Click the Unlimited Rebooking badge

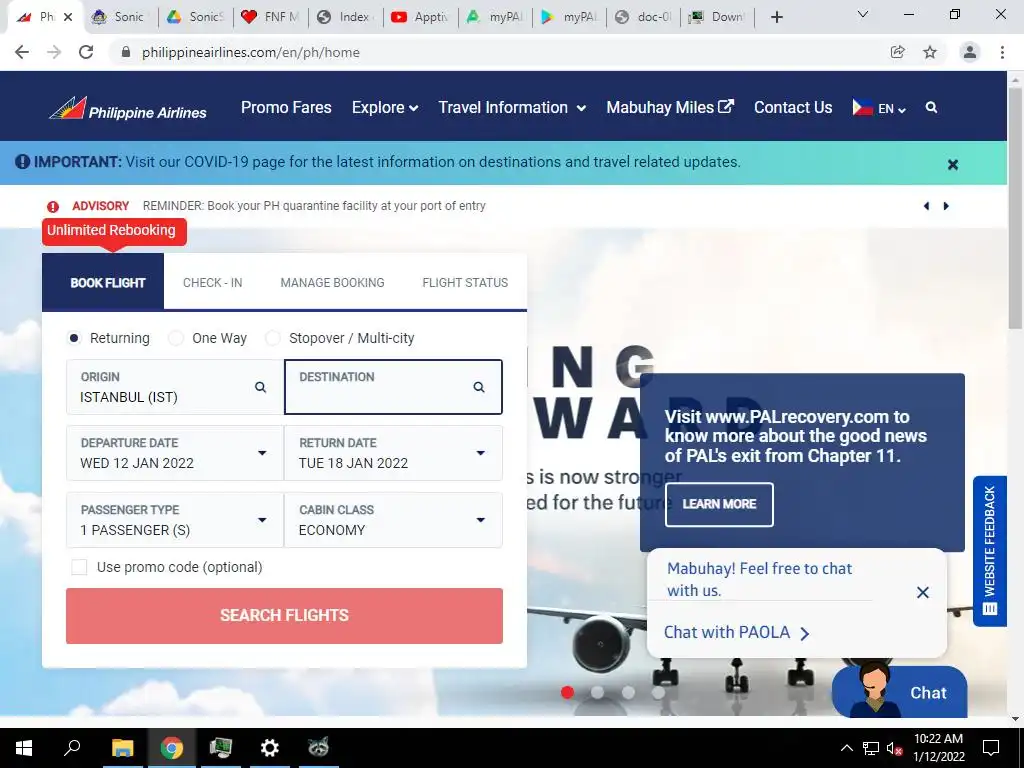pyautogui.click(x=114, y=231)
